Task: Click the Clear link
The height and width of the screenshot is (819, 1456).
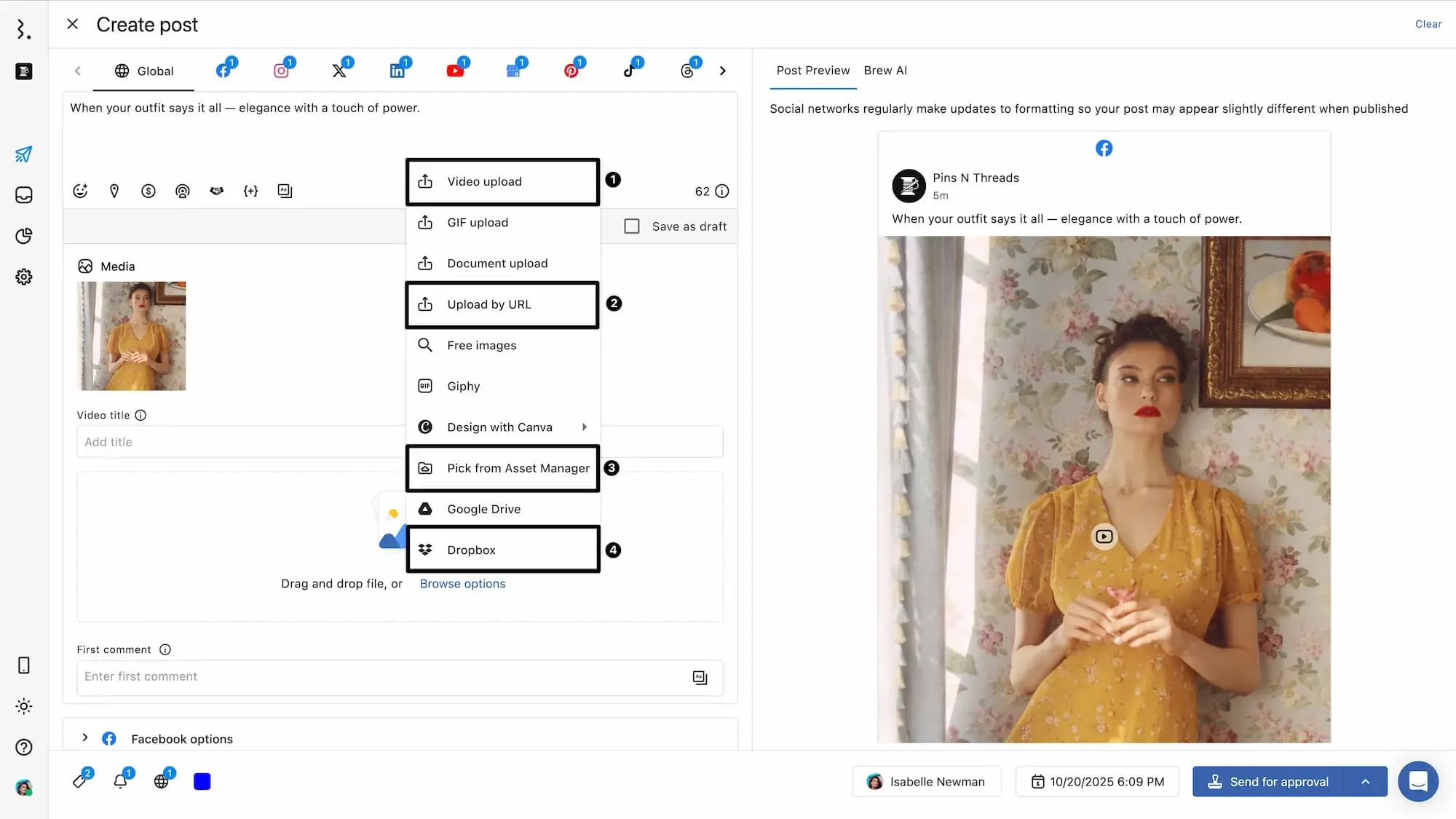Action: click(1428, 24)
